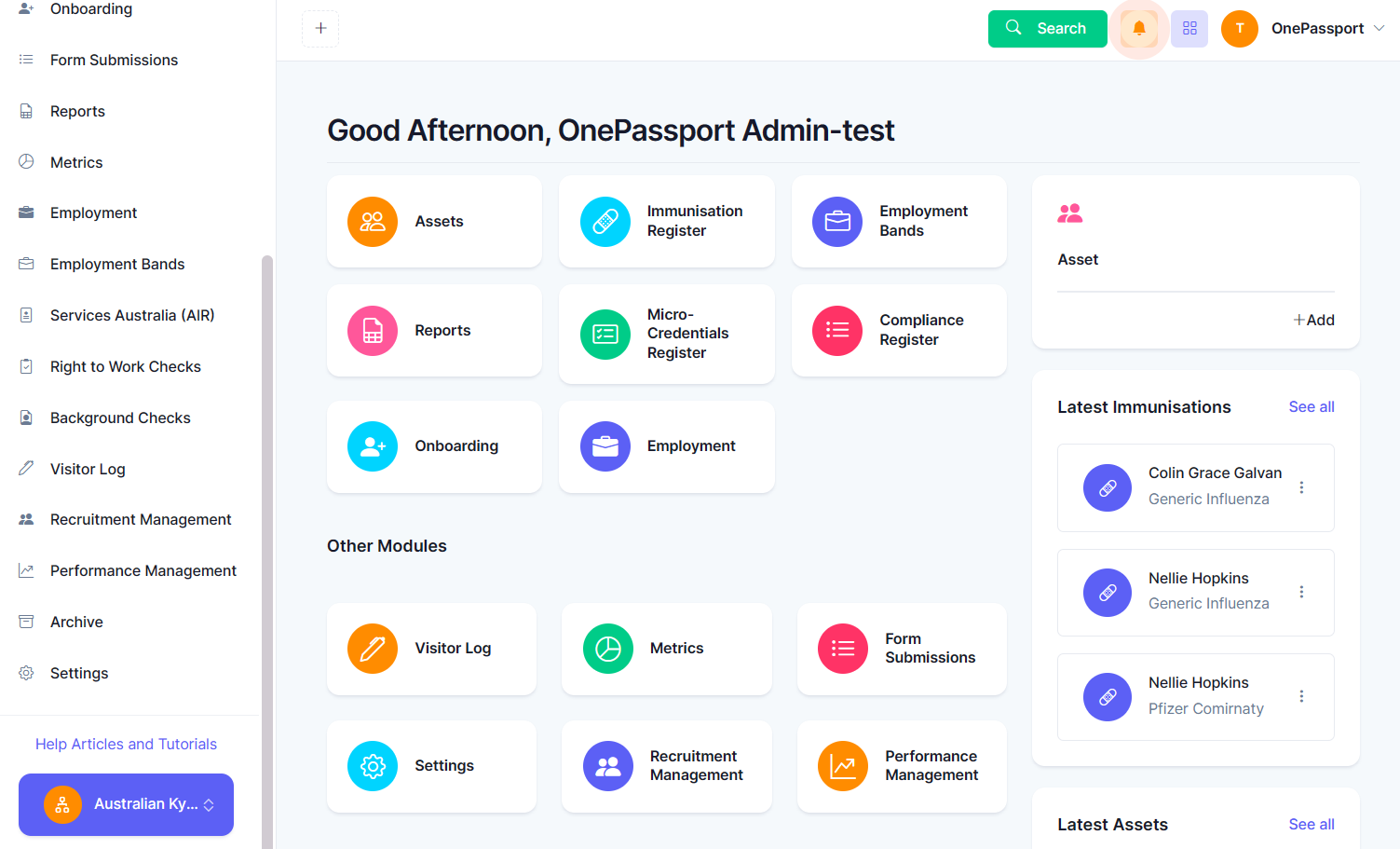Open Background Checks in sidebar
1400x849 pixels.
(120, 418)
